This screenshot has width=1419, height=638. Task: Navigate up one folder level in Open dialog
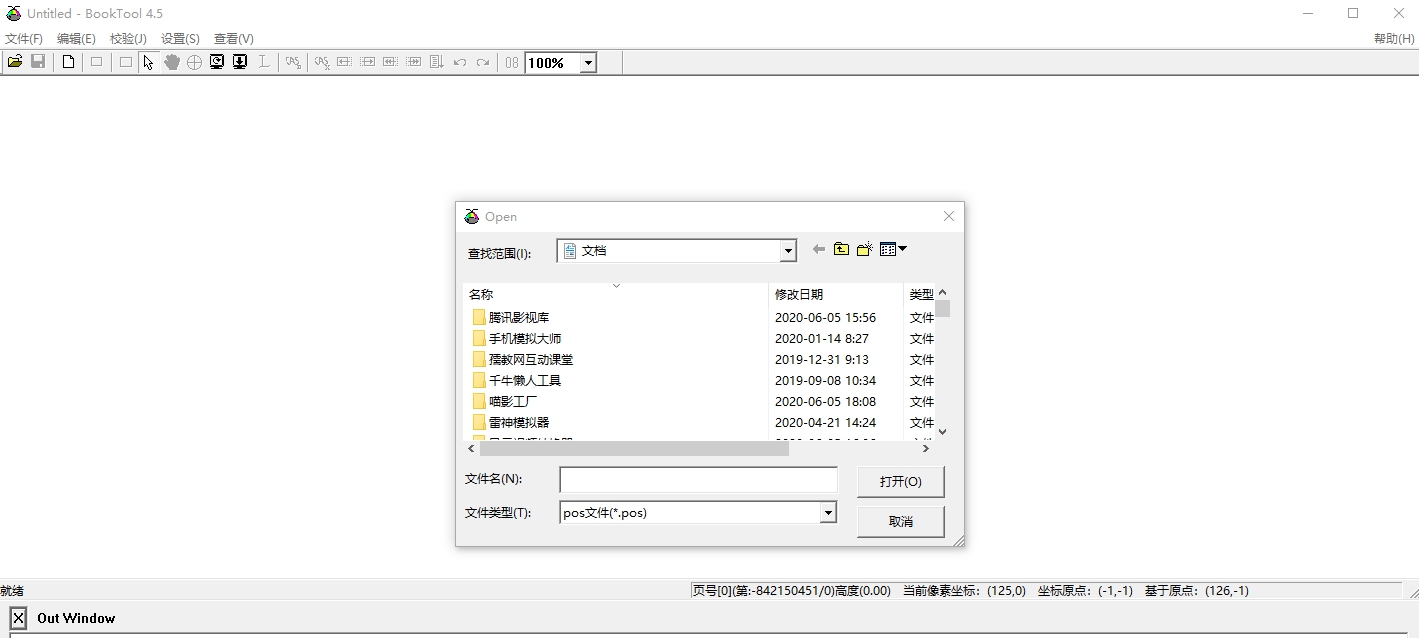click(841, 249)
